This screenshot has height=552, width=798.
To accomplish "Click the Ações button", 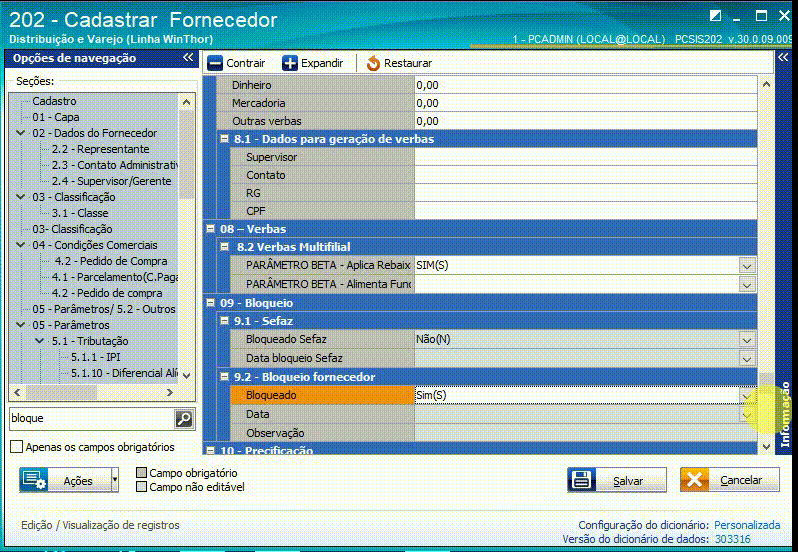I will 65,480.
